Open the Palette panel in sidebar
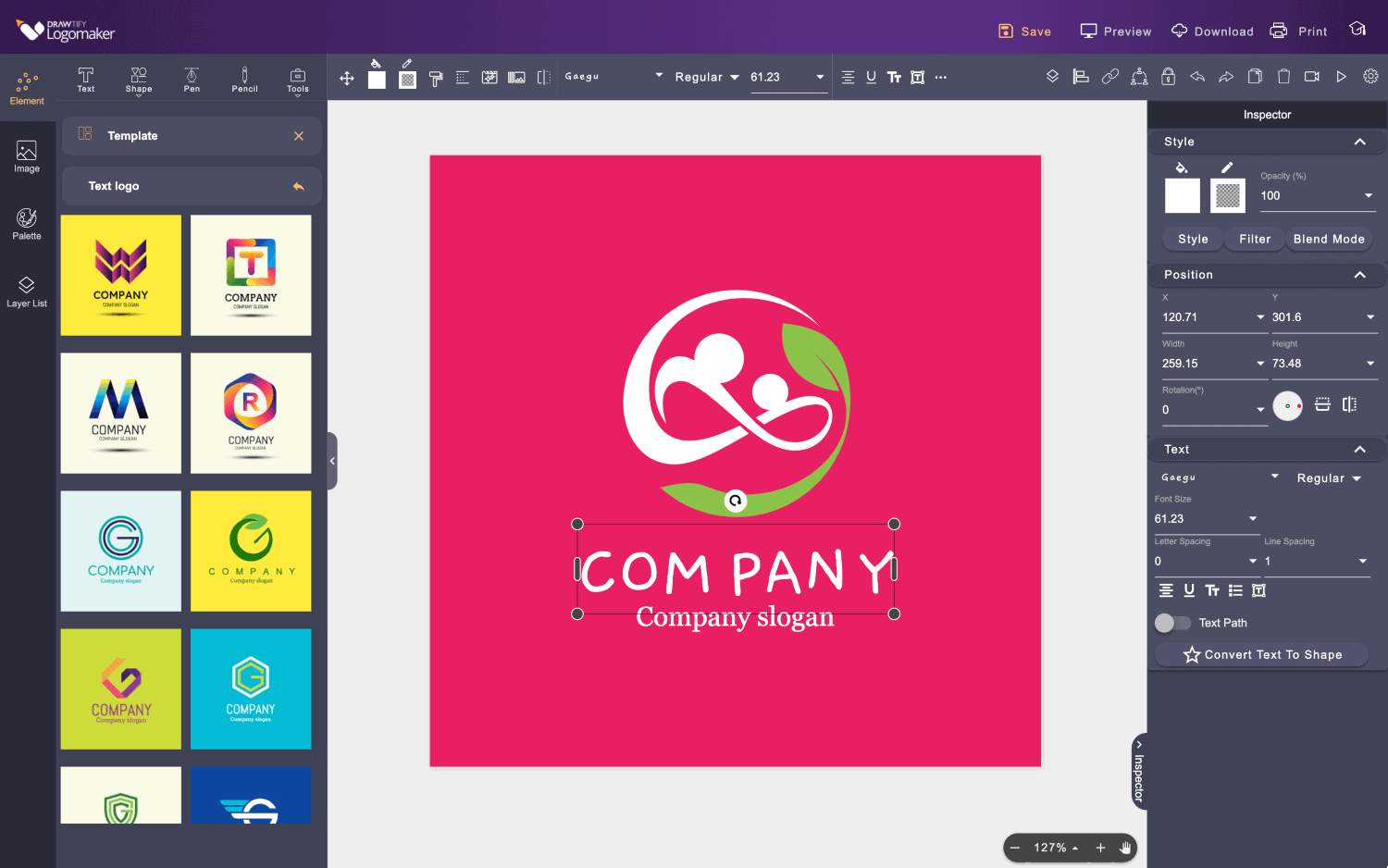Viewport: 1388px width, 868px height. point(27,224)
